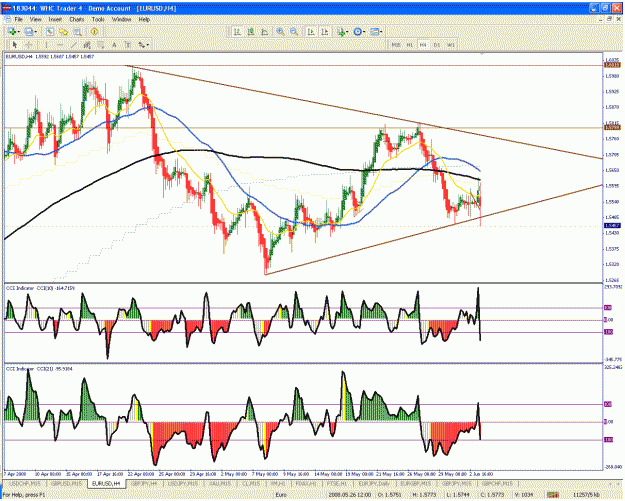Toggle Chart Shift button

324,31
